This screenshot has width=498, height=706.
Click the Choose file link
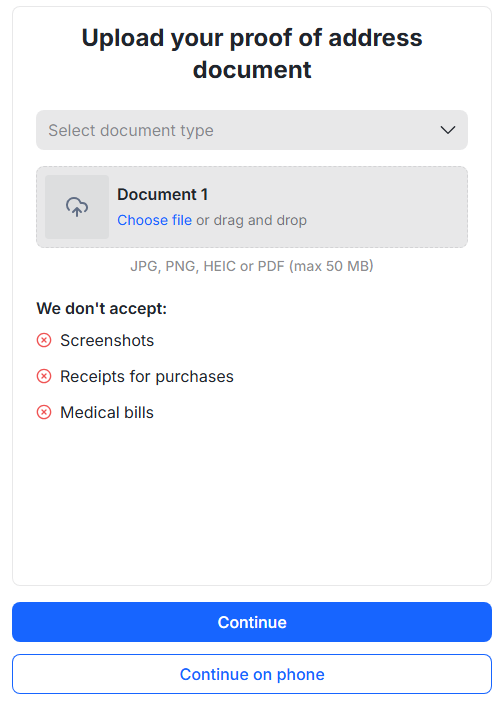(154, 220)
